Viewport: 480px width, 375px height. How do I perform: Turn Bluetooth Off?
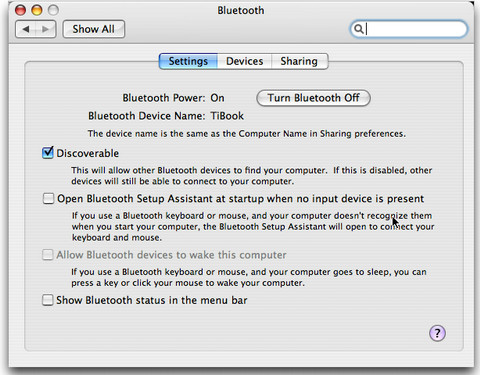pyautogui.click(x=313, y=98)
